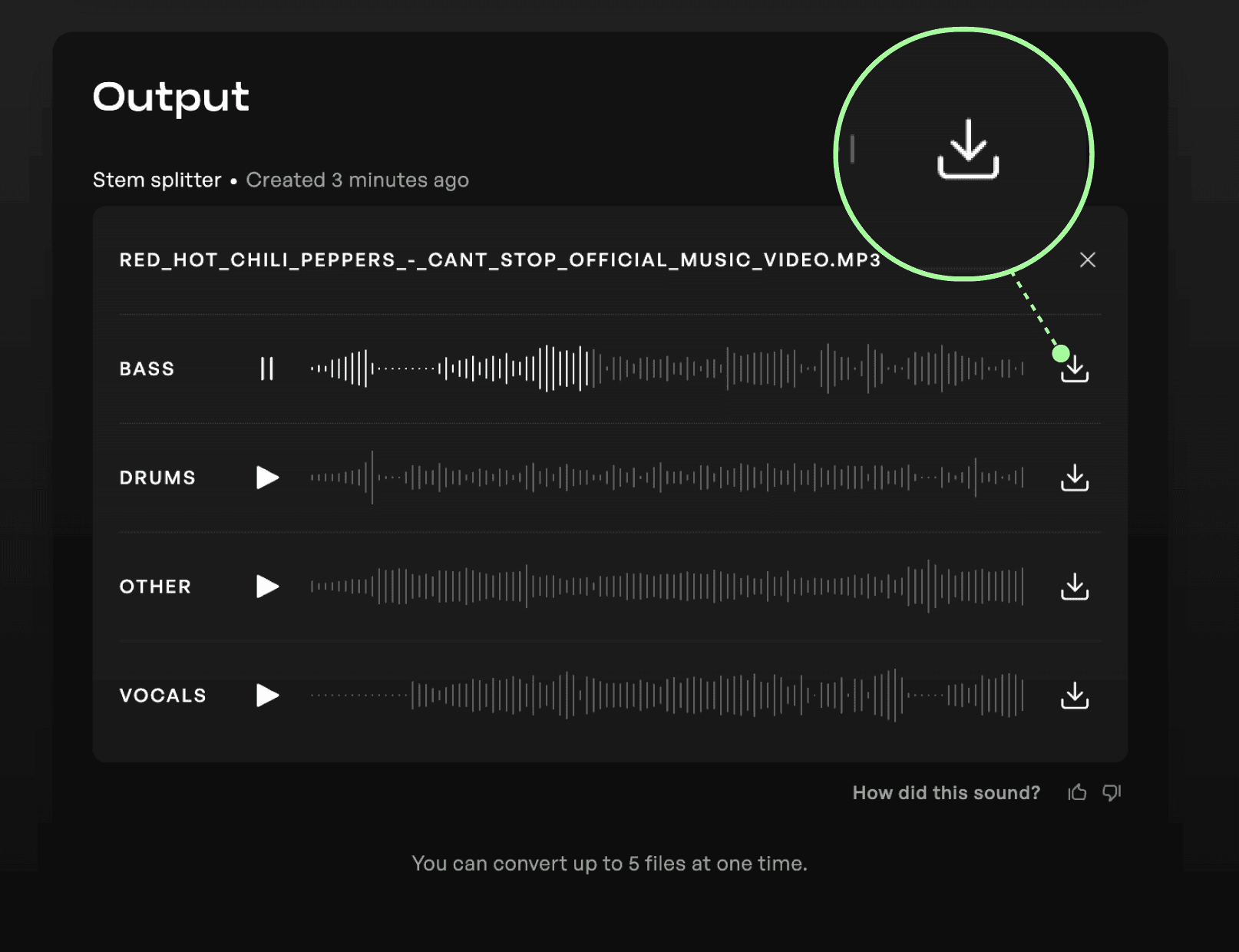The image size is (1239, 952).
Task: Play the VOCALS stem
Action: pyautogui.click(x=267, y=696)
